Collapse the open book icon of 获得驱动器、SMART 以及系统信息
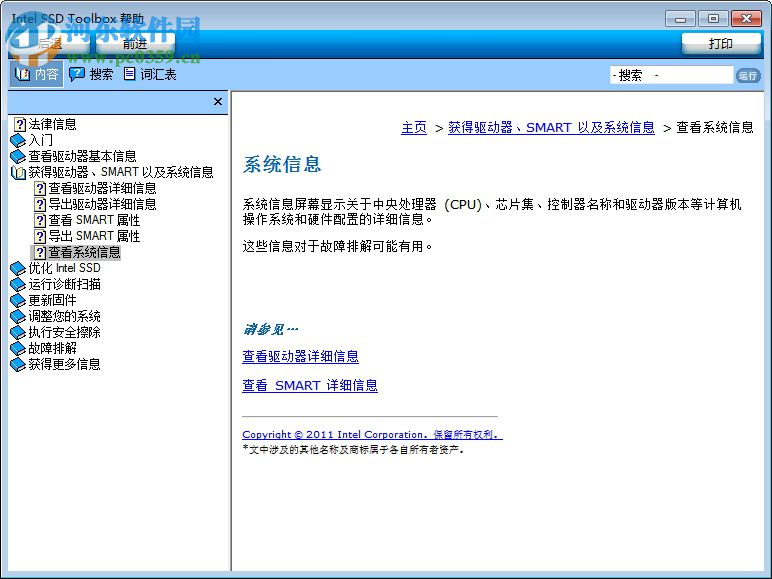This screenshot has width=772, height=579. [x=18, y=172]
